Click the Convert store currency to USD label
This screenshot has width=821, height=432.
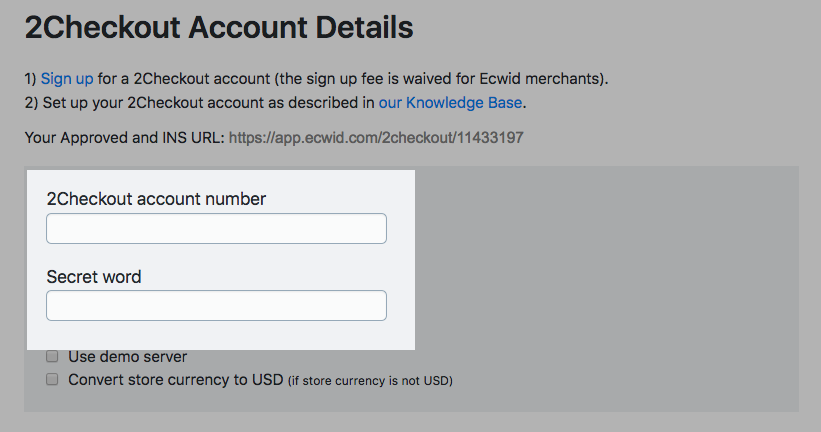point(175,380)
